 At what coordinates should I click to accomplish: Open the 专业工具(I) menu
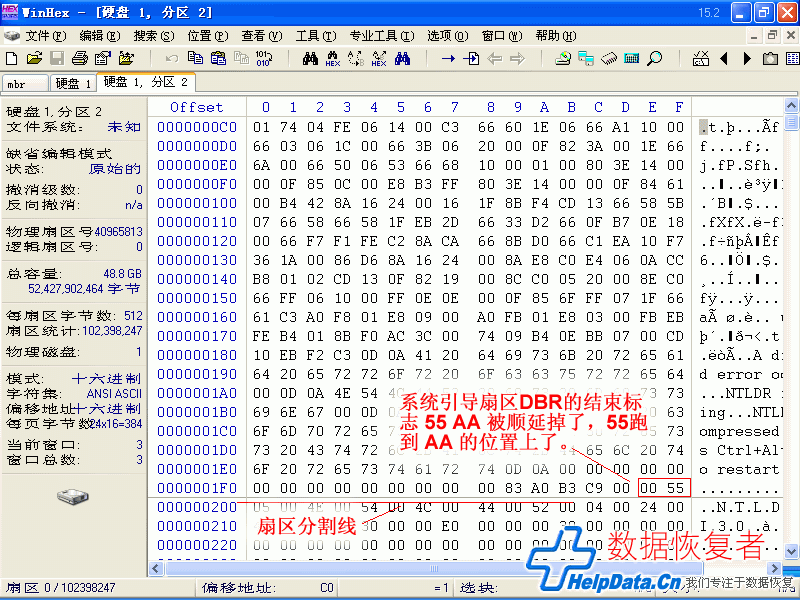[382, 36]
